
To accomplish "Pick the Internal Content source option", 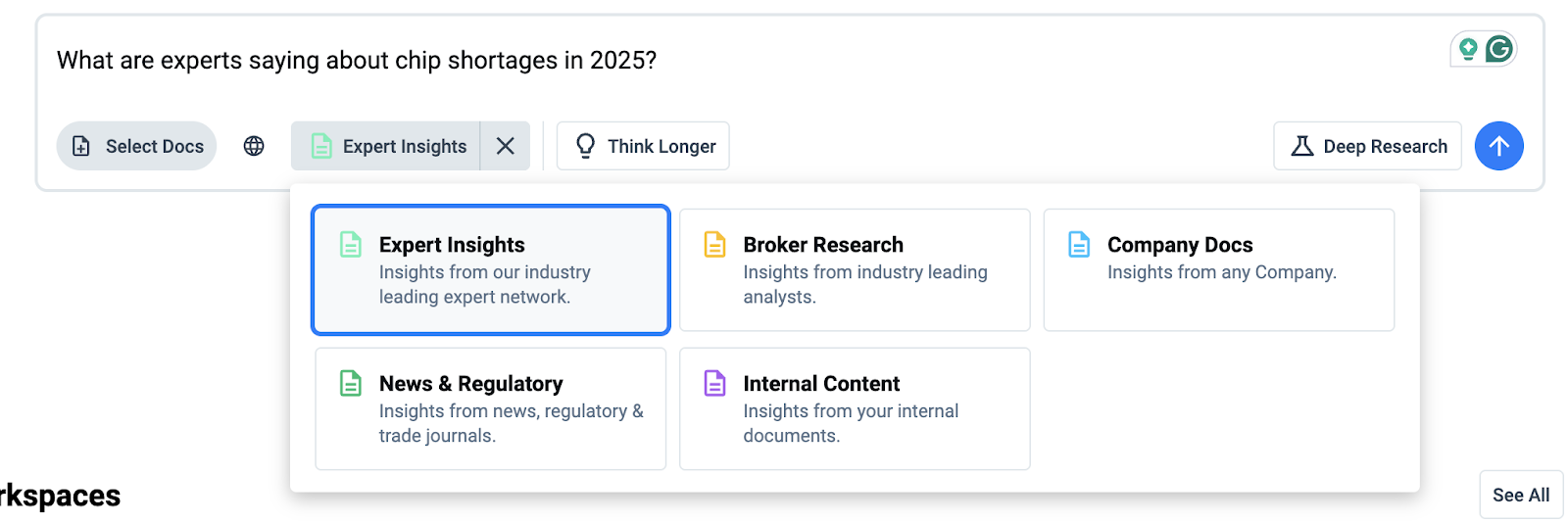I will coord(855,409).
